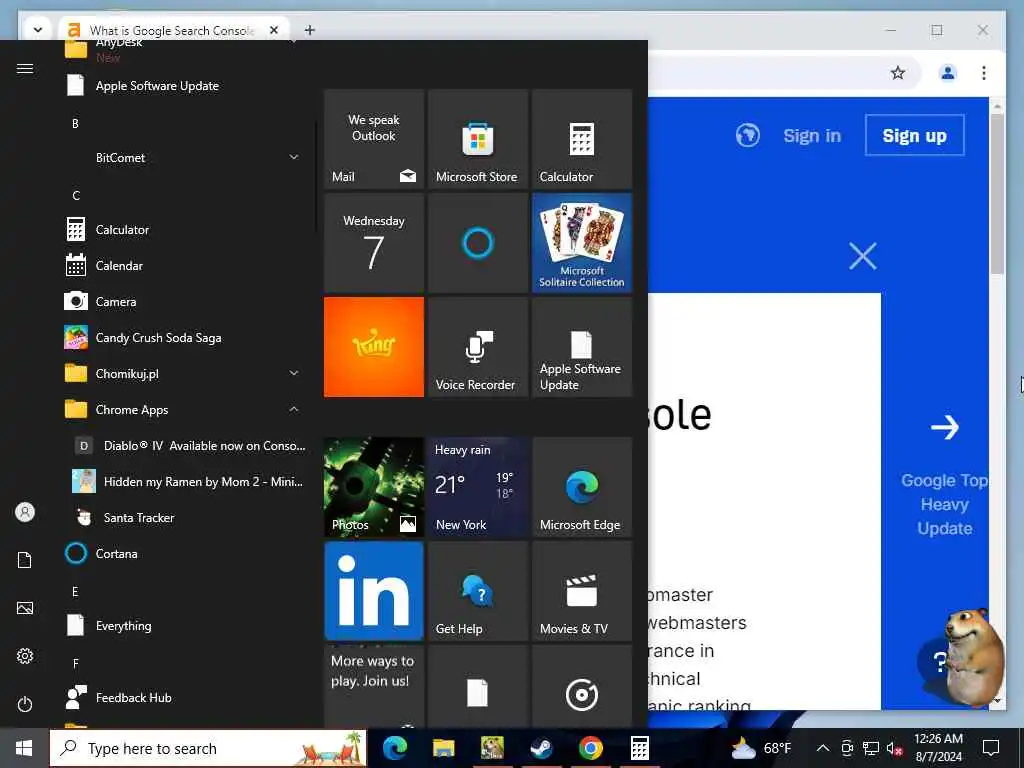Screen dimensions: 1024x768
Task: Open the LinkedIn tile
Action: tap(374, 591)
